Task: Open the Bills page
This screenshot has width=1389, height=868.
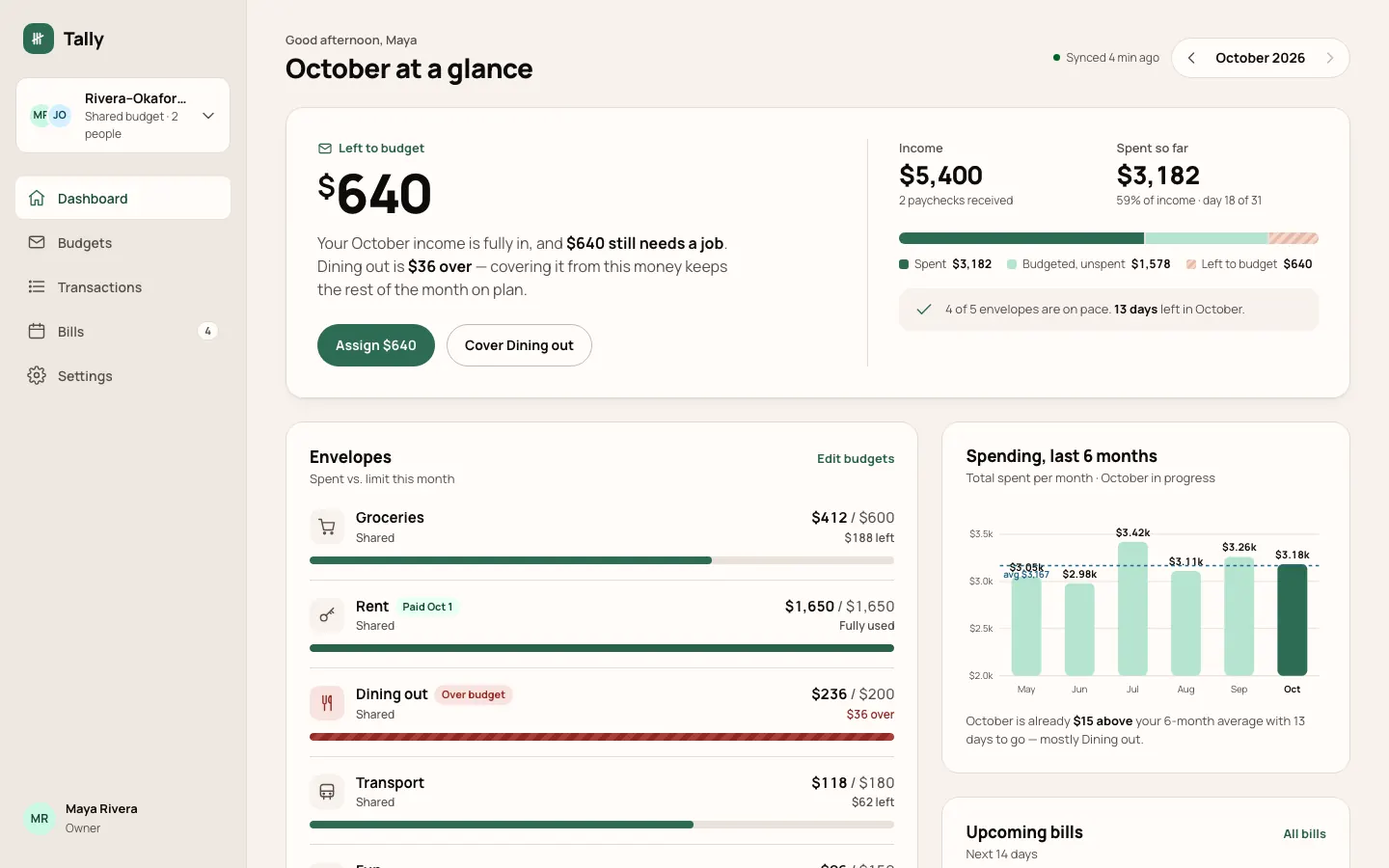Action: (x=123, y=331)
